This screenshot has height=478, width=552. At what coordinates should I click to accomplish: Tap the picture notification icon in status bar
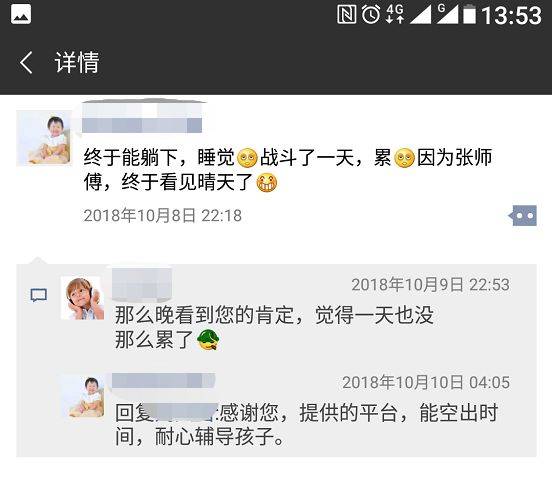21,15
